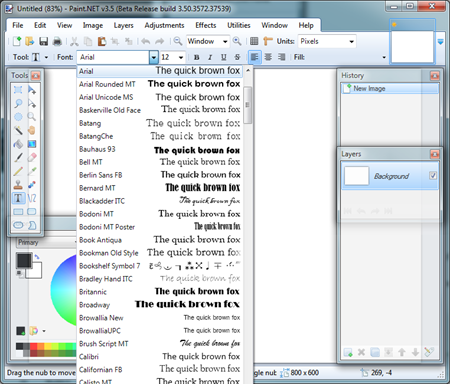Open the Window zoom level dropdown

225,41
